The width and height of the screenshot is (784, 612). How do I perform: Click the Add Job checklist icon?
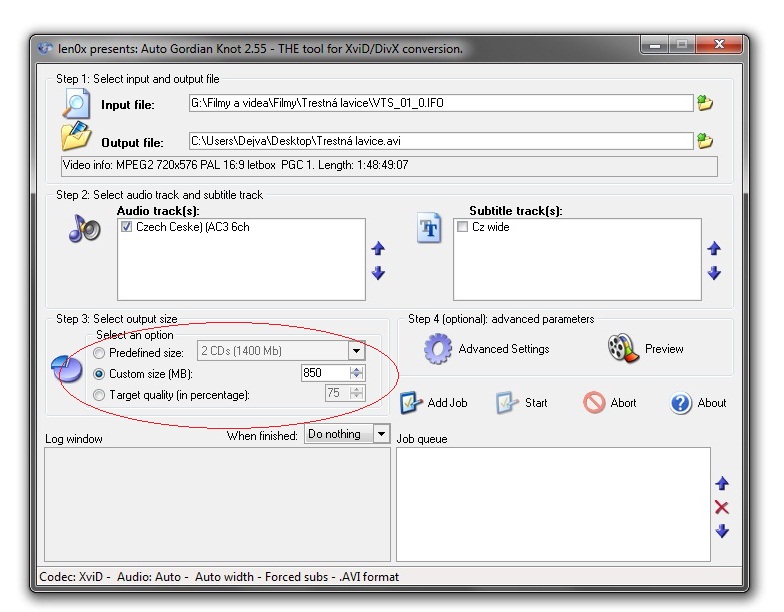410,402
